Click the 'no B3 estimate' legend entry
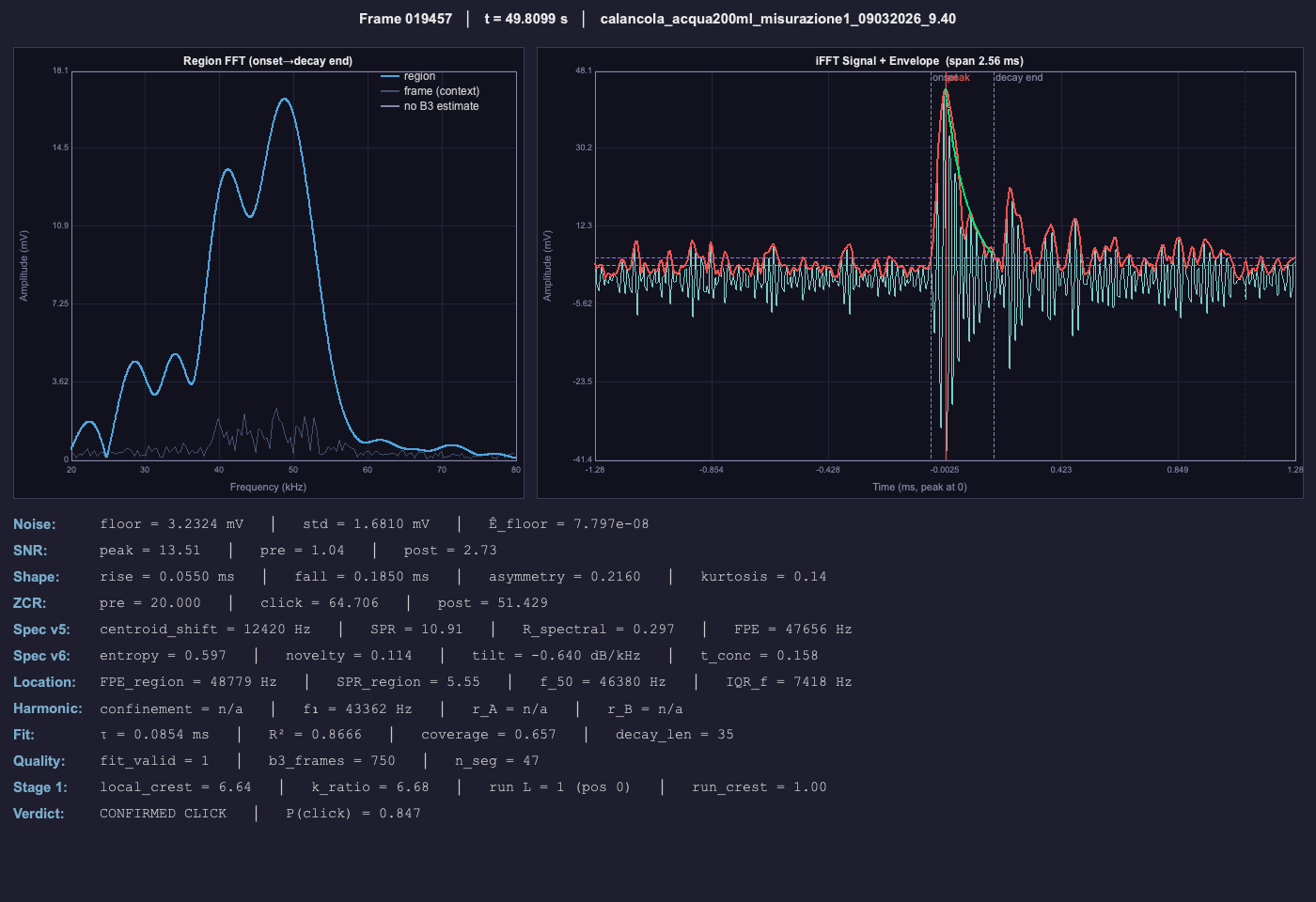 coord(430,106)
